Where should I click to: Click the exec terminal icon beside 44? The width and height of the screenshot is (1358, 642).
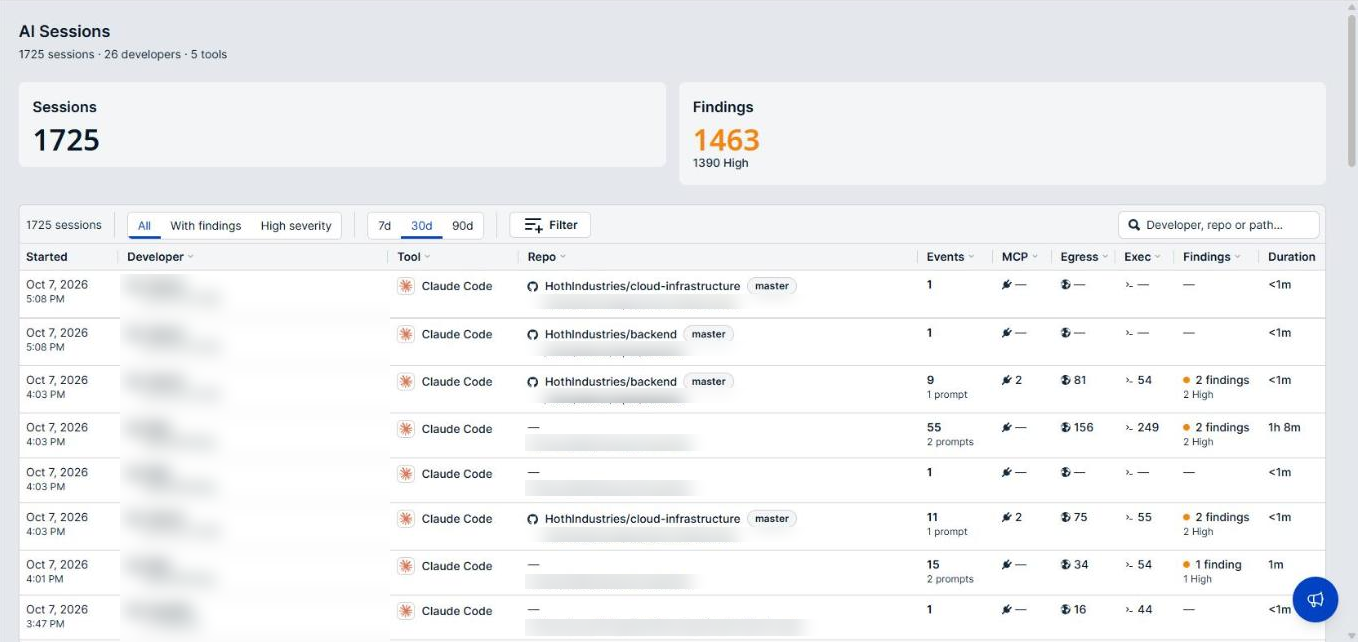pyautogui.click(x=1129, y=609)
